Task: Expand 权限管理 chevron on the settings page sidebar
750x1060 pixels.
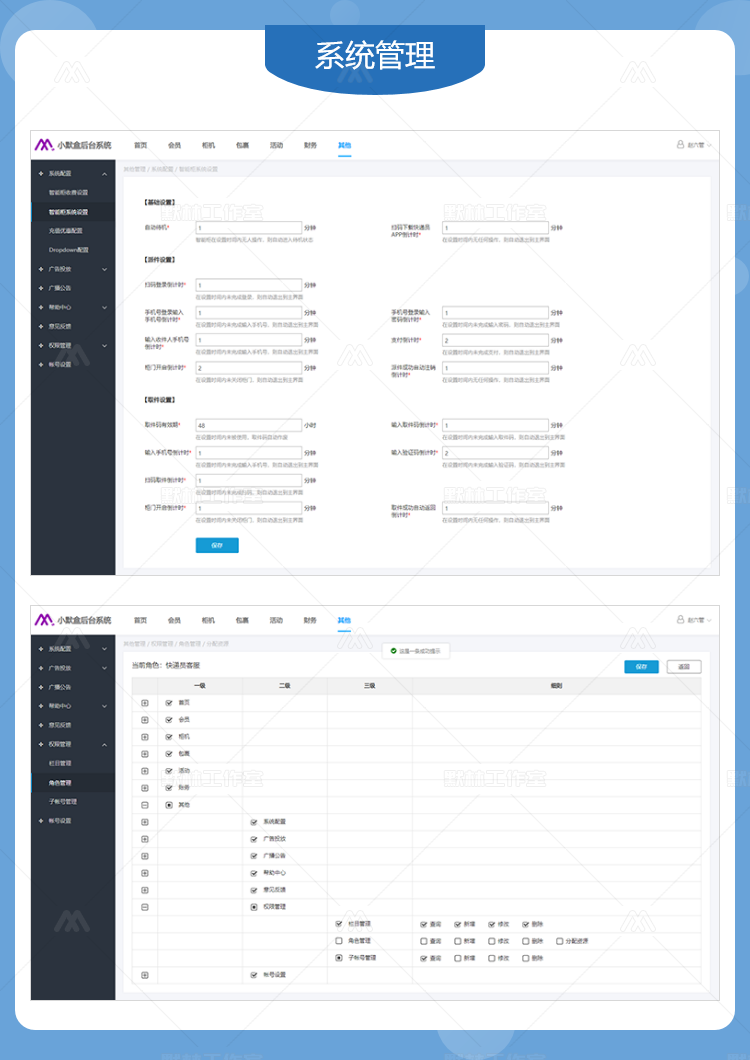Action: (x=104, y=345)
